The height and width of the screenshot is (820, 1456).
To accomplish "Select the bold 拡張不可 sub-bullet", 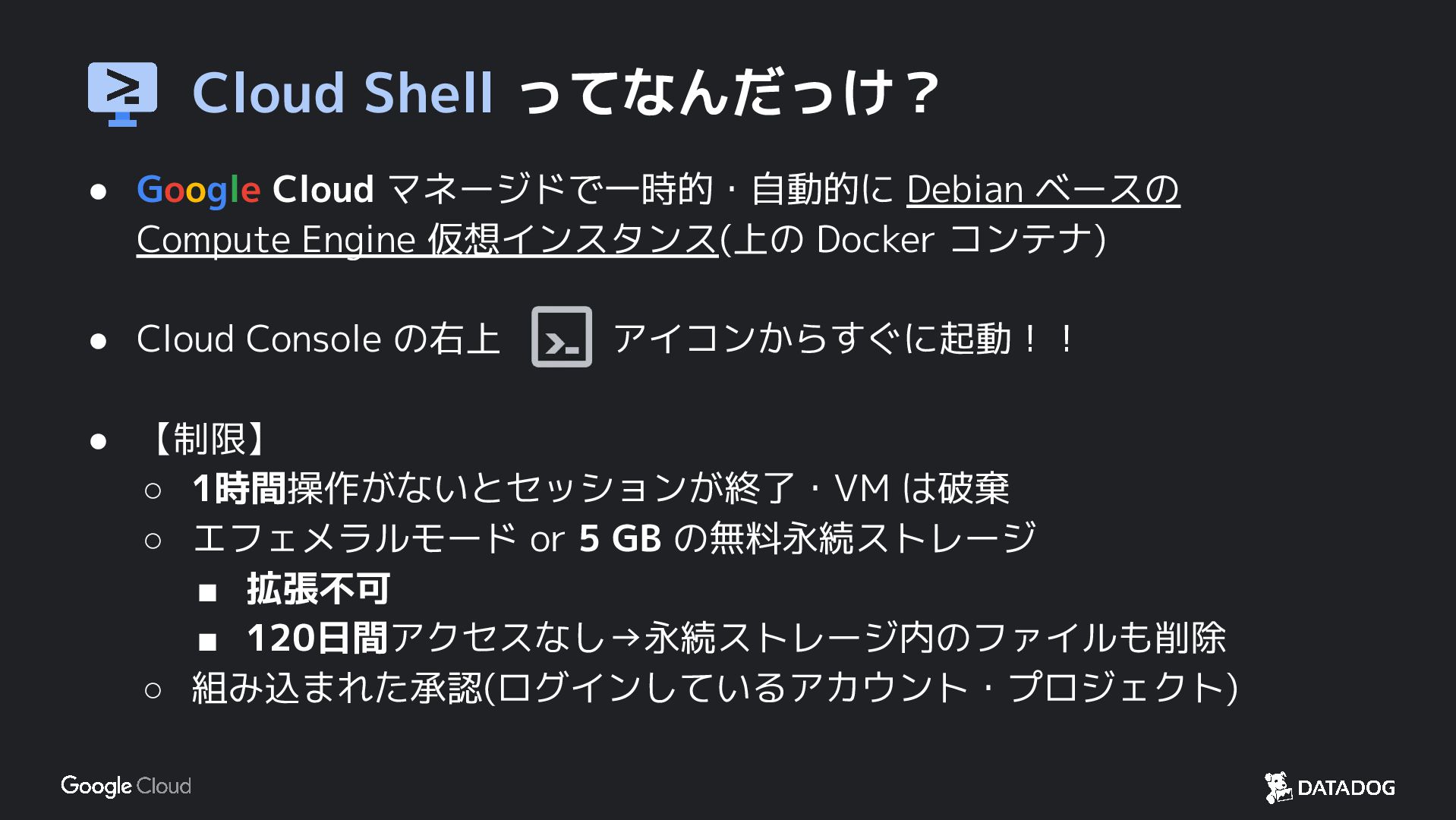I will tap(318, 588).
